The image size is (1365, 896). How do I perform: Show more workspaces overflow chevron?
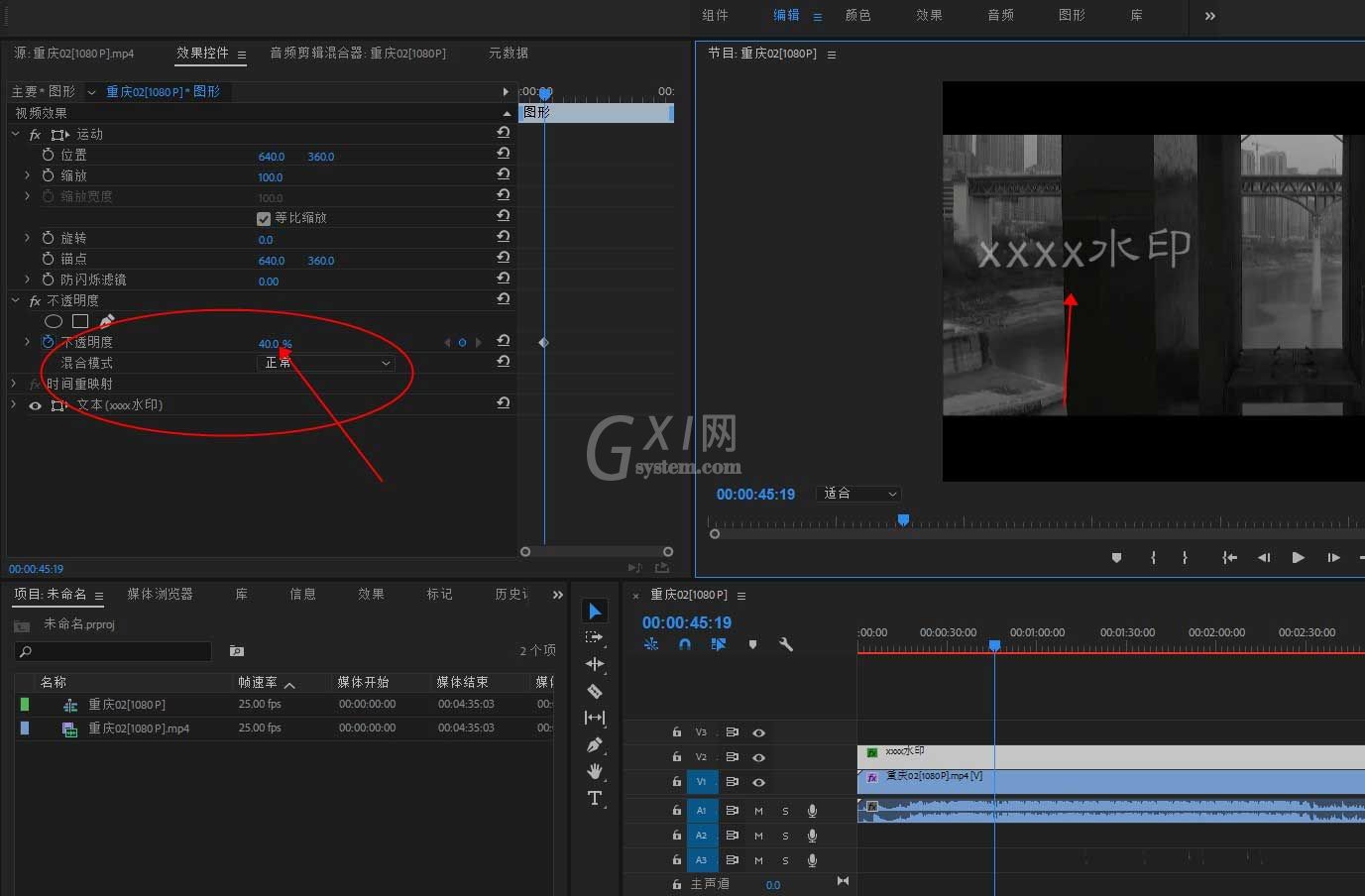tap(1209, 16)
